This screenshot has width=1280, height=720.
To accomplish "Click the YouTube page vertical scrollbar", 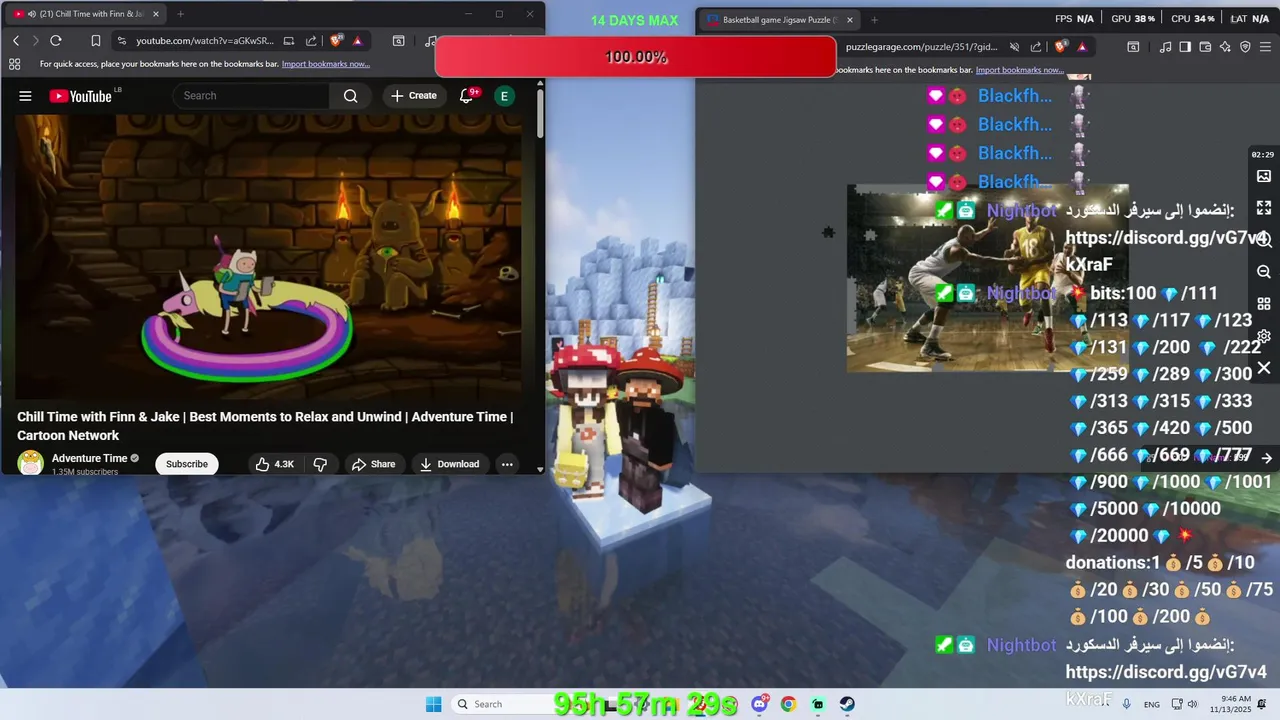I will [x=540, y=113].
